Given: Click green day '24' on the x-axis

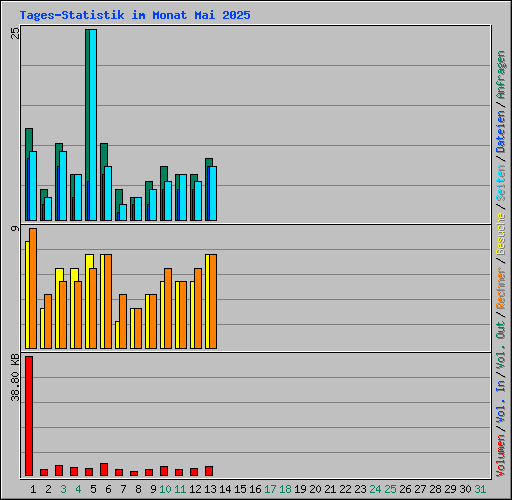Looking at the screenshot, I should pos(375,489).
